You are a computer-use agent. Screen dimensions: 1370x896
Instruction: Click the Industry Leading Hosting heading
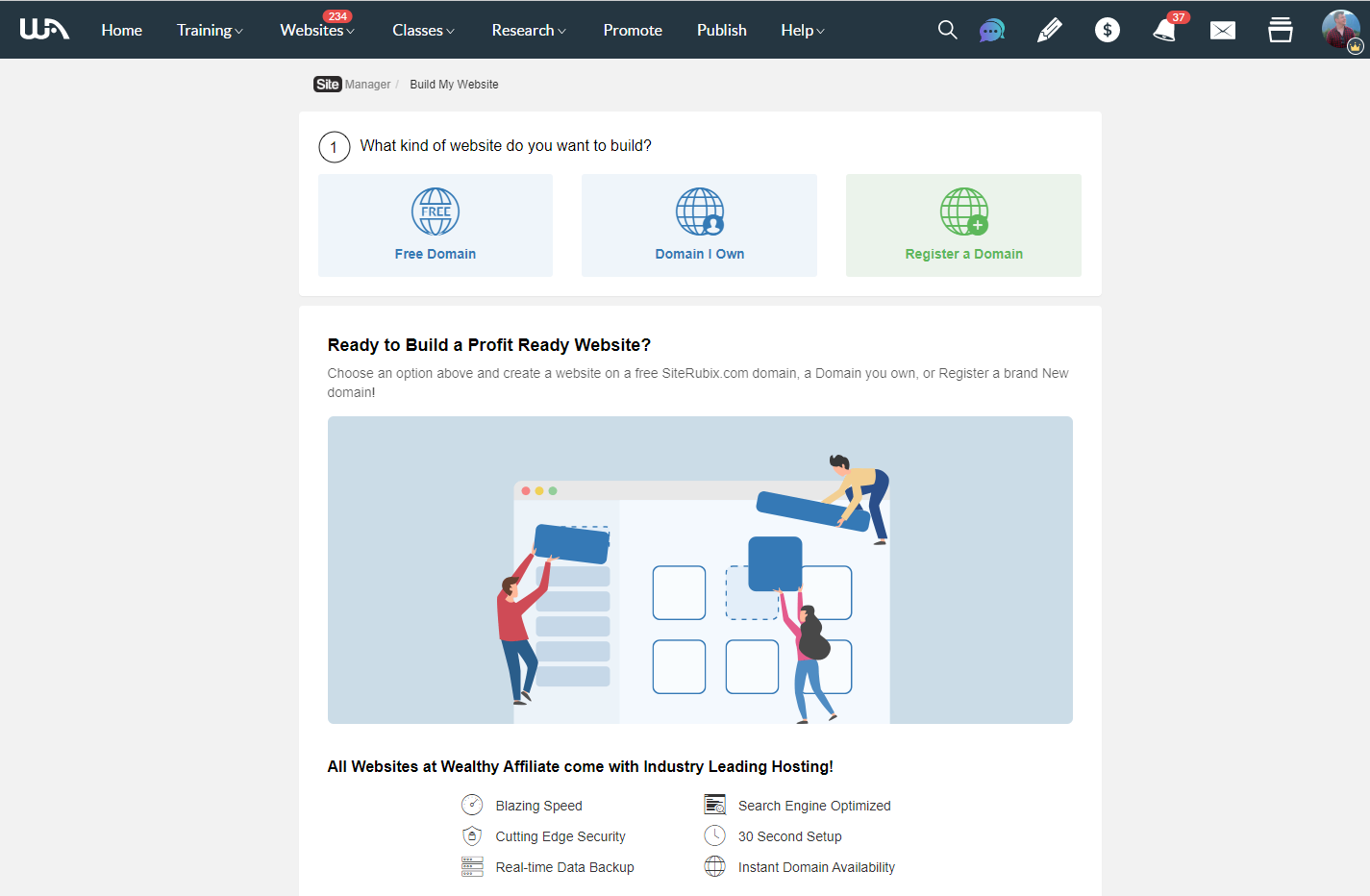(581, 766)
